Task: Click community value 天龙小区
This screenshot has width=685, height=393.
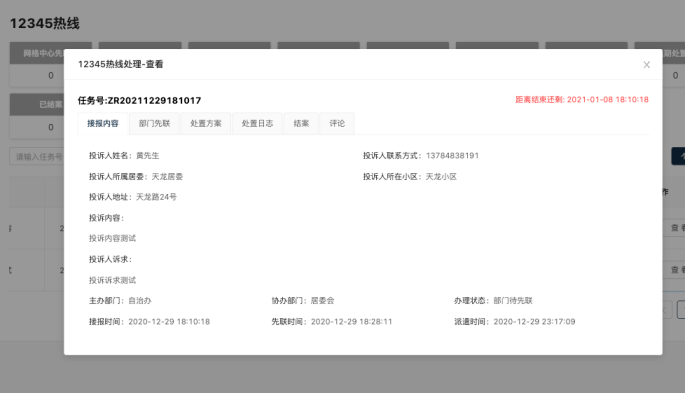Action: (441, 176)
